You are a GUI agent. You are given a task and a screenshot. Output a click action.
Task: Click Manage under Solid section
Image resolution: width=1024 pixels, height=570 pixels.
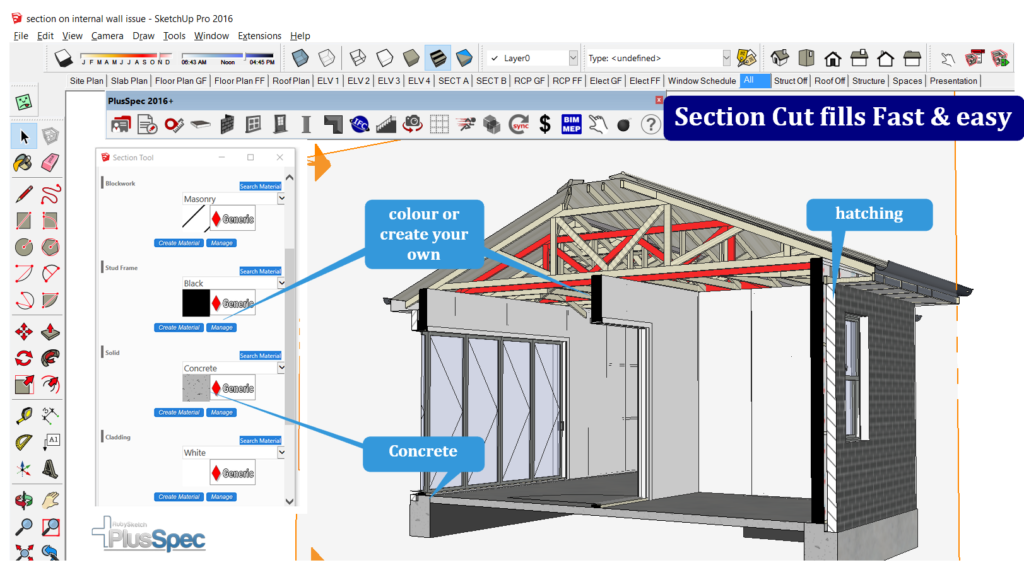coord(221,412)
